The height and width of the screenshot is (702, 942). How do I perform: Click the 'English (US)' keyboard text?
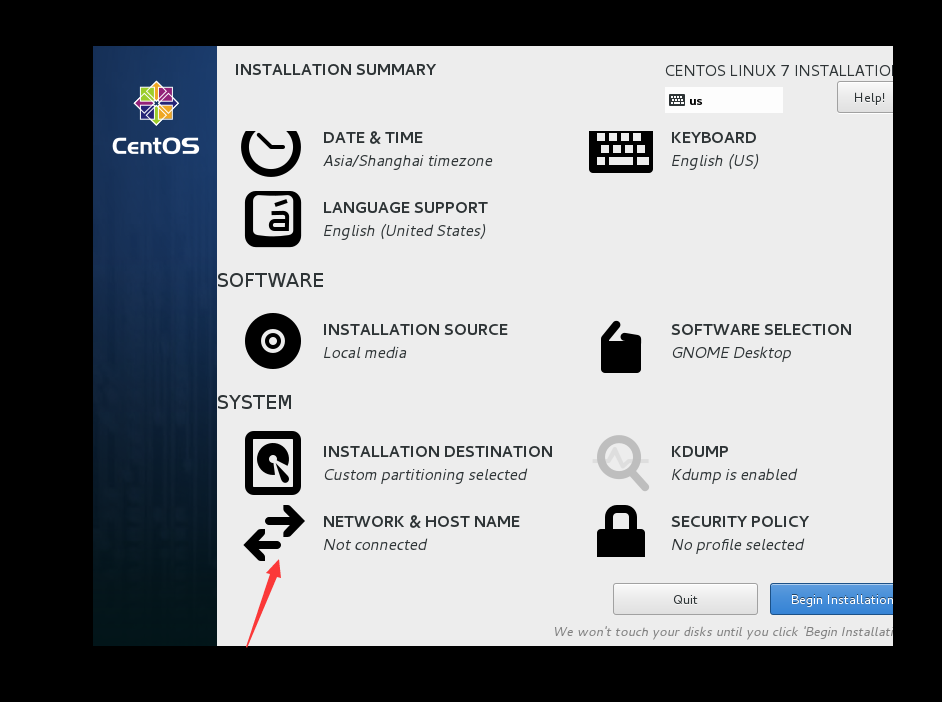(715, 161)
